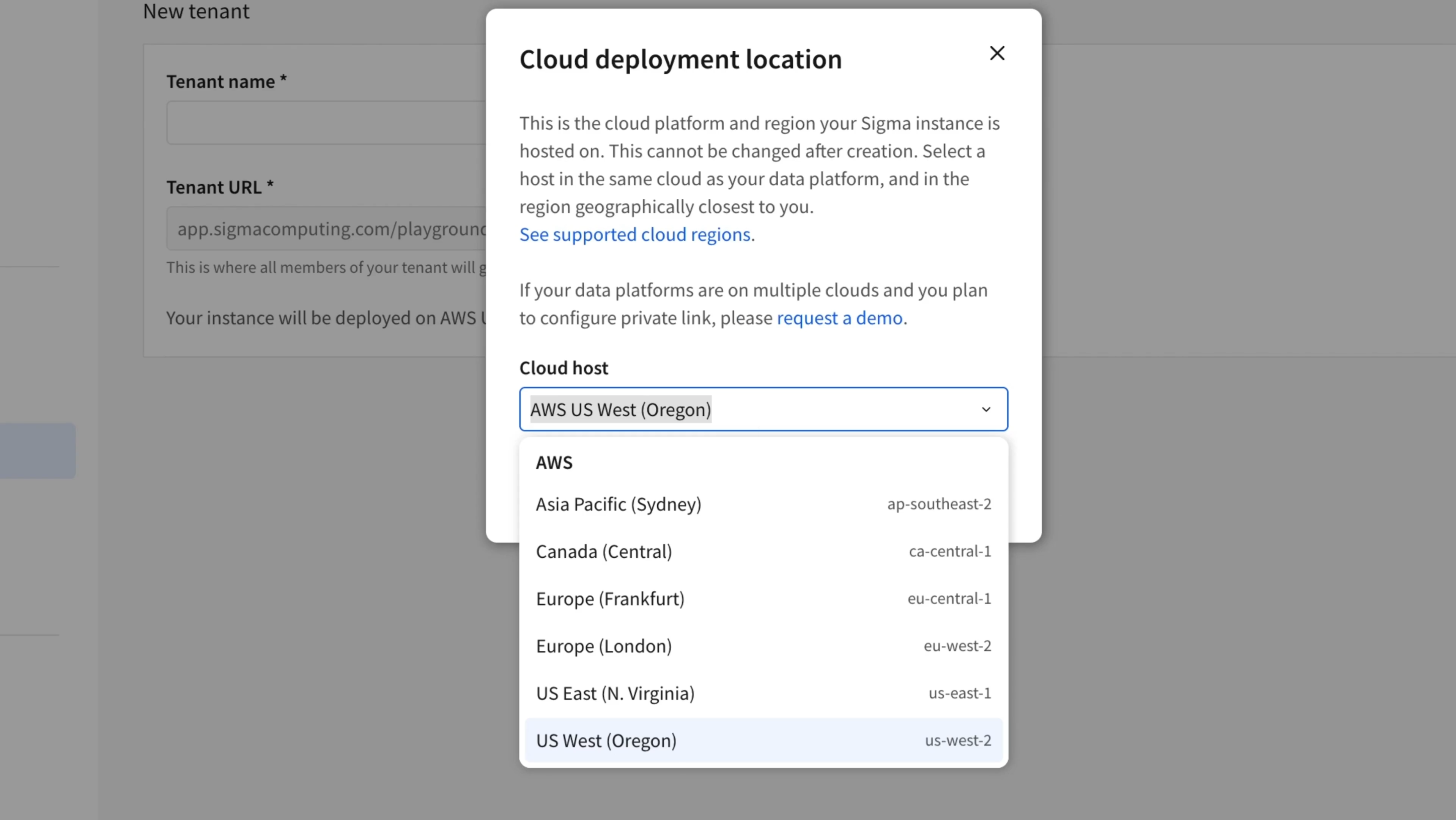Click the ap-southeast-2 region code

pos(939,504)
